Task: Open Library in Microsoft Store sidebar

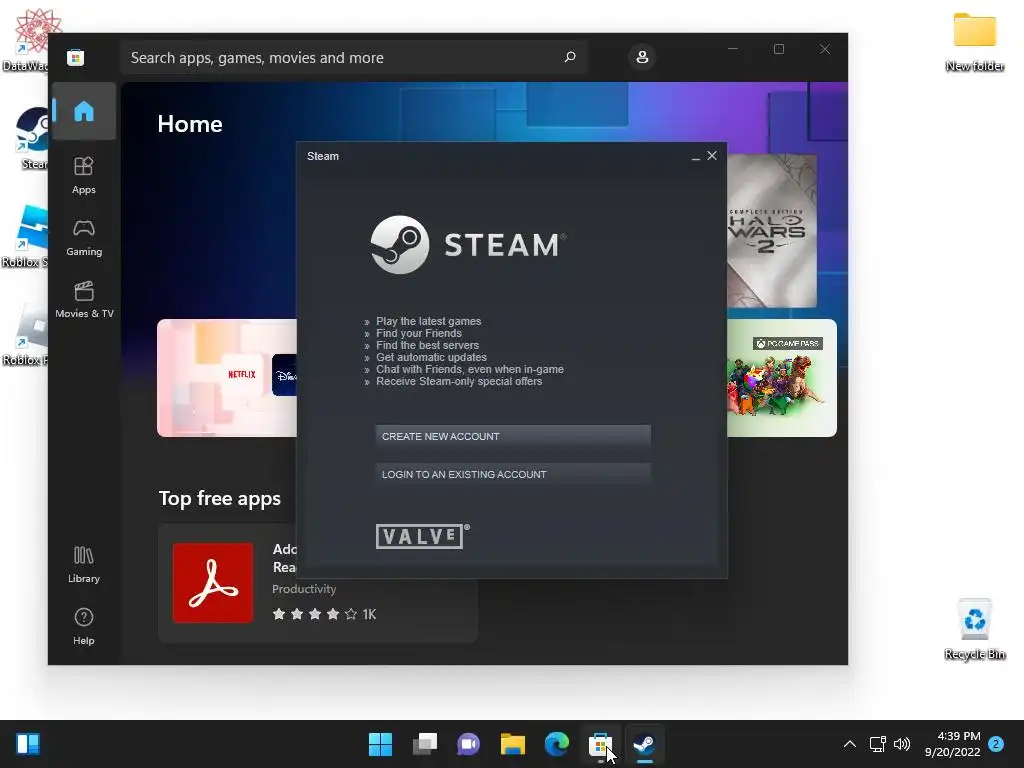Action: [84, 565]
